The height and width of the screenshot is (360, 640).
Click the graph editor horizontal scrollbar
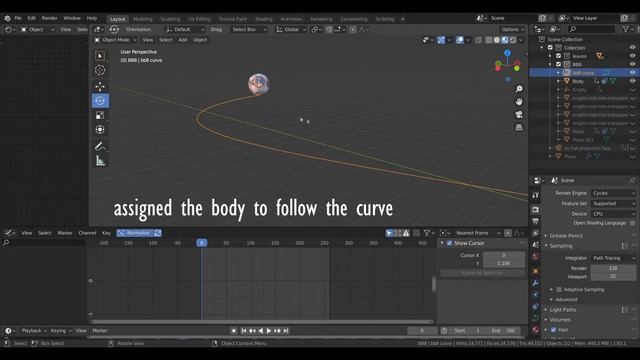tap(261, 322)
